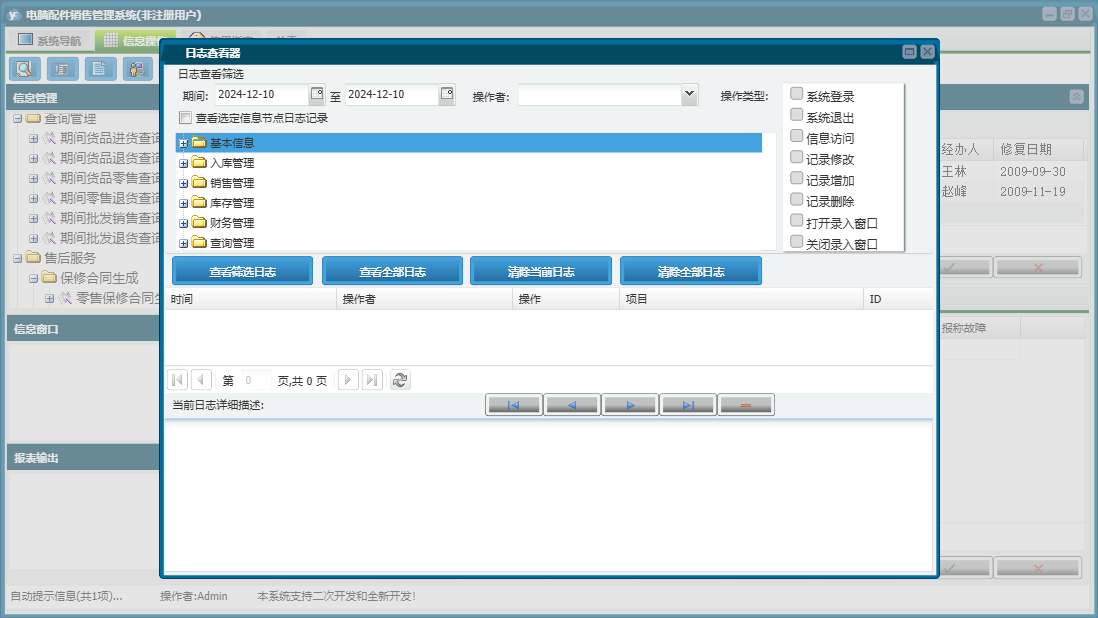Expand the 查询管理 node in log viewer
The image size is (1098, 618).
pyautogui.click(x=183, y=244)
